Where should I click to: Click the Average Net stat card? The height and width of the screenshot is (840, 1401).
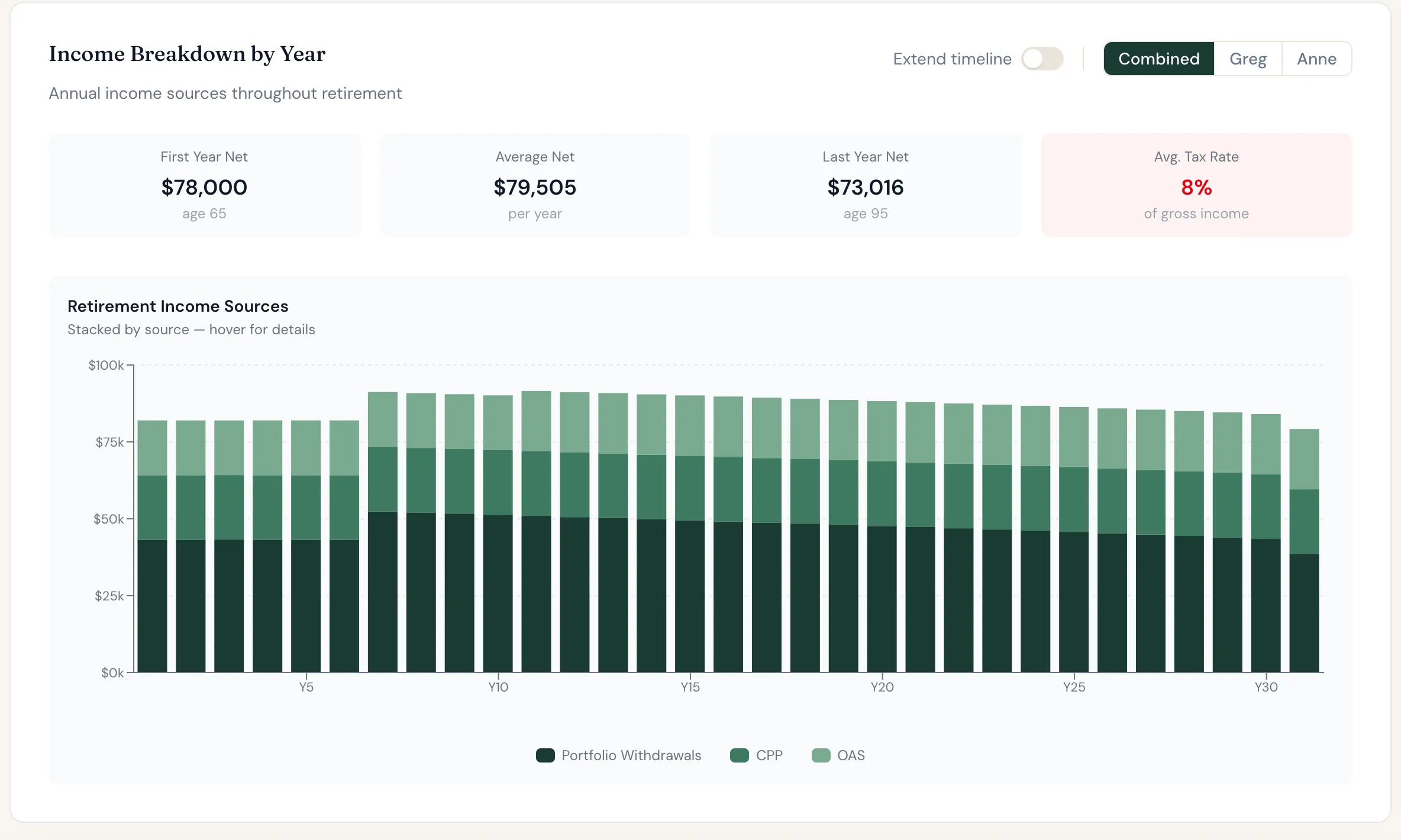(x=535, y=185)
